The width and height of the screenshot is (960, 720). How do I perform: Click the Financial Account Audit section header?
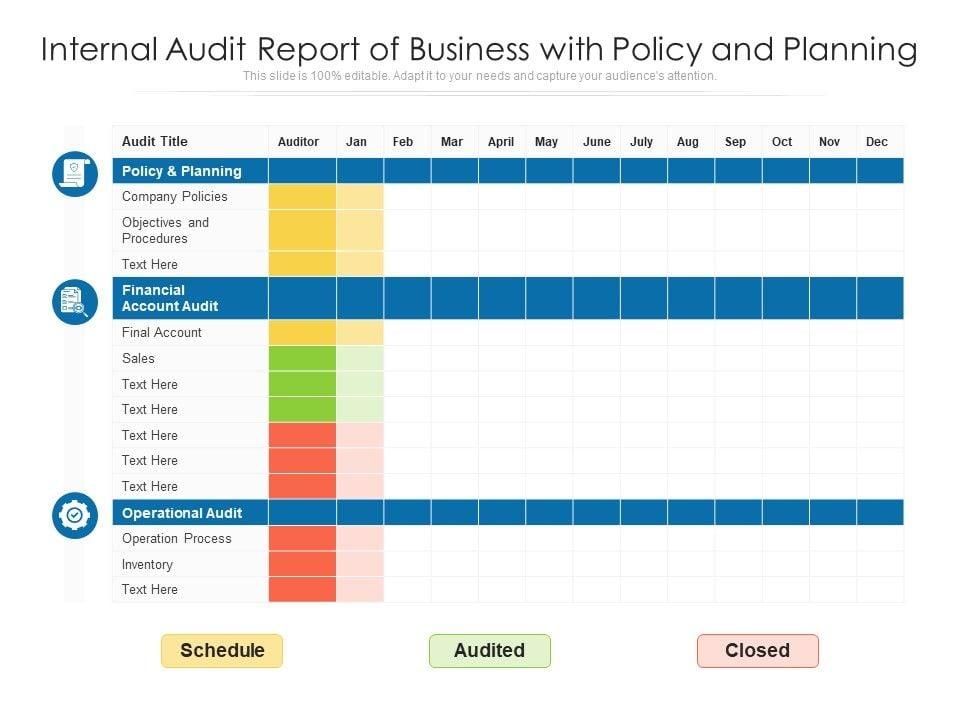(x=170, y=298)
